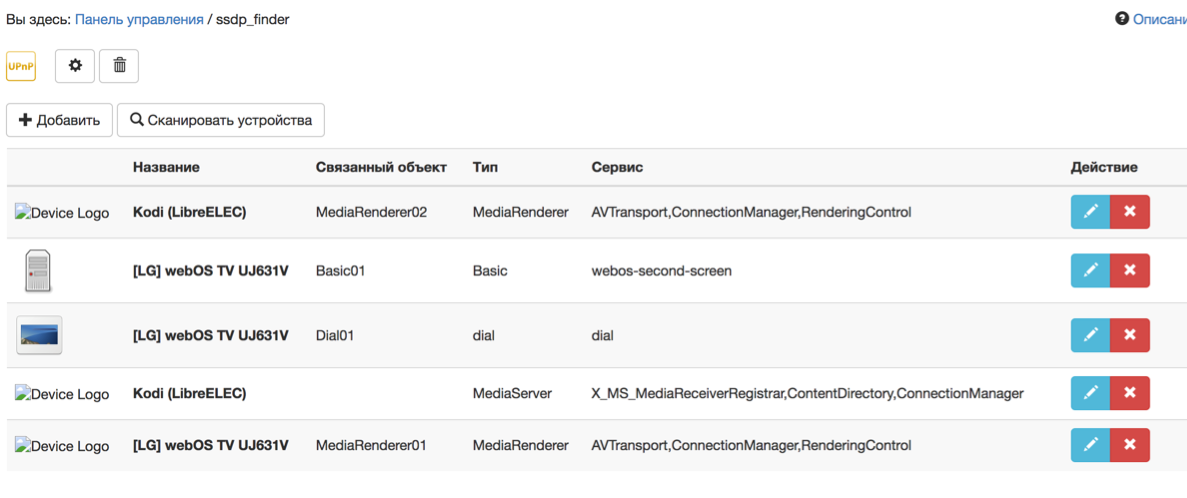Select the Kodi (LibreELEC) MediaServer name
Screen dimensions: 1187x498
189,393
